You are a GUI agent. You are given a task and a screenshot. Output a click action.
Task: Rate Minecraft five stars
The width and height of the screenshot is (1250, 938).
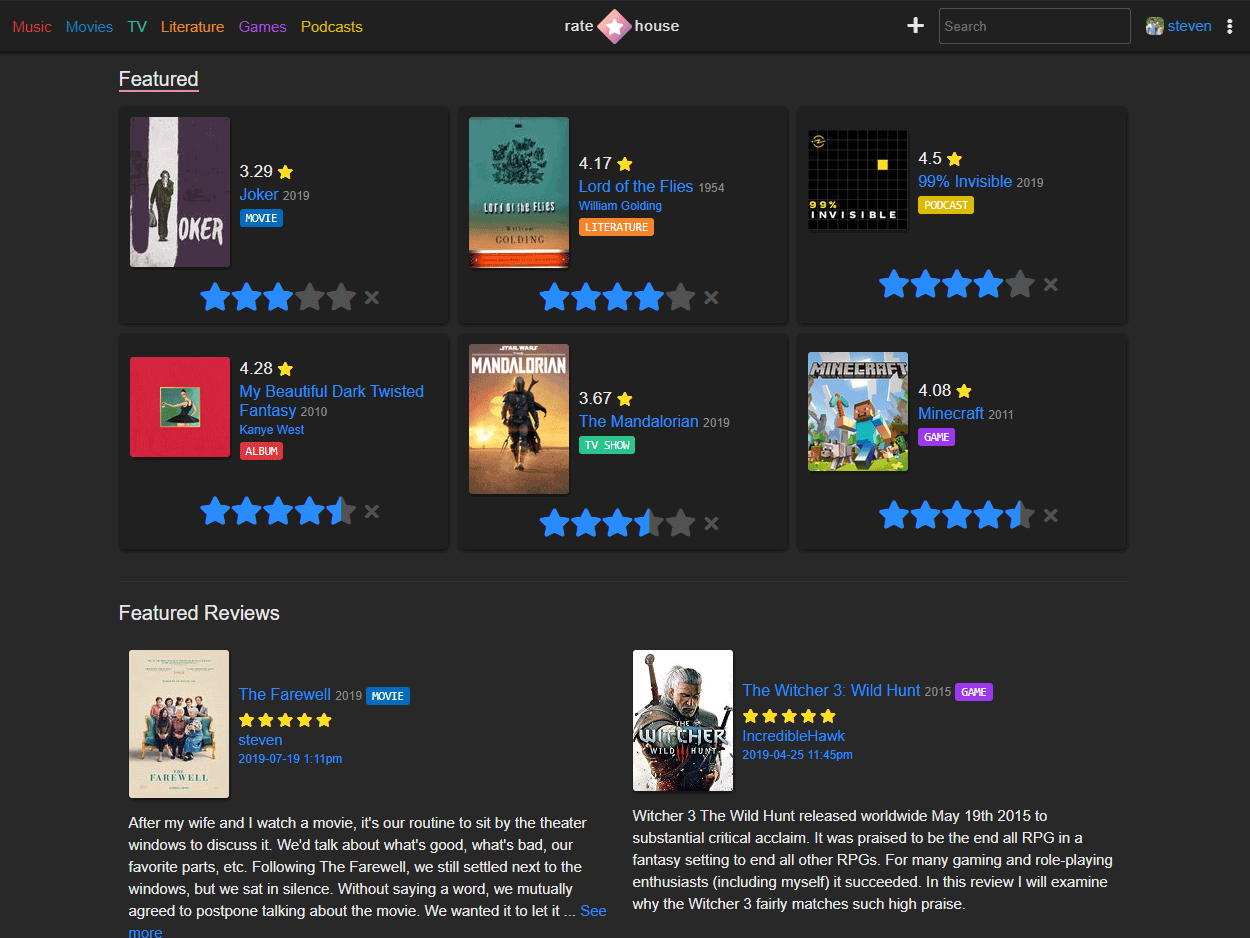(1019, 515)
